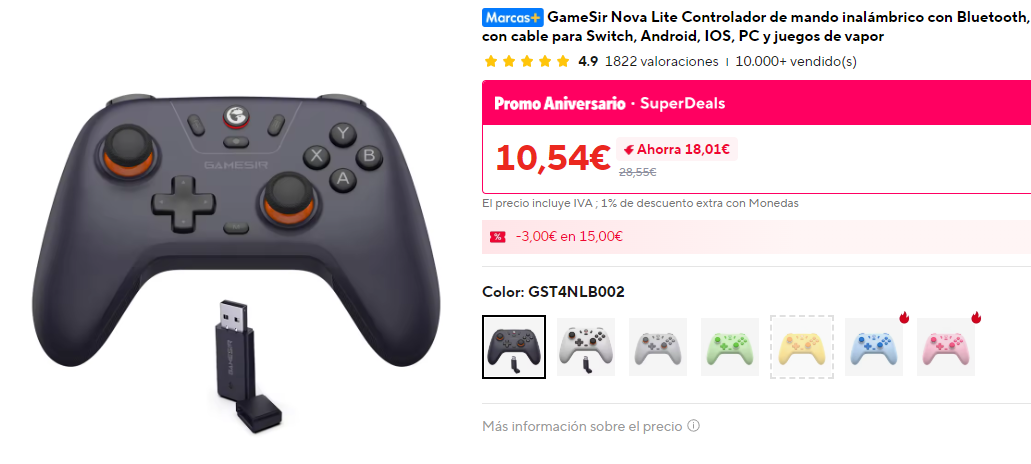The image size is (1031, 464).
Task: Pick the pink controller color variant
Action: pyautogui.click(x=946, y=347)
